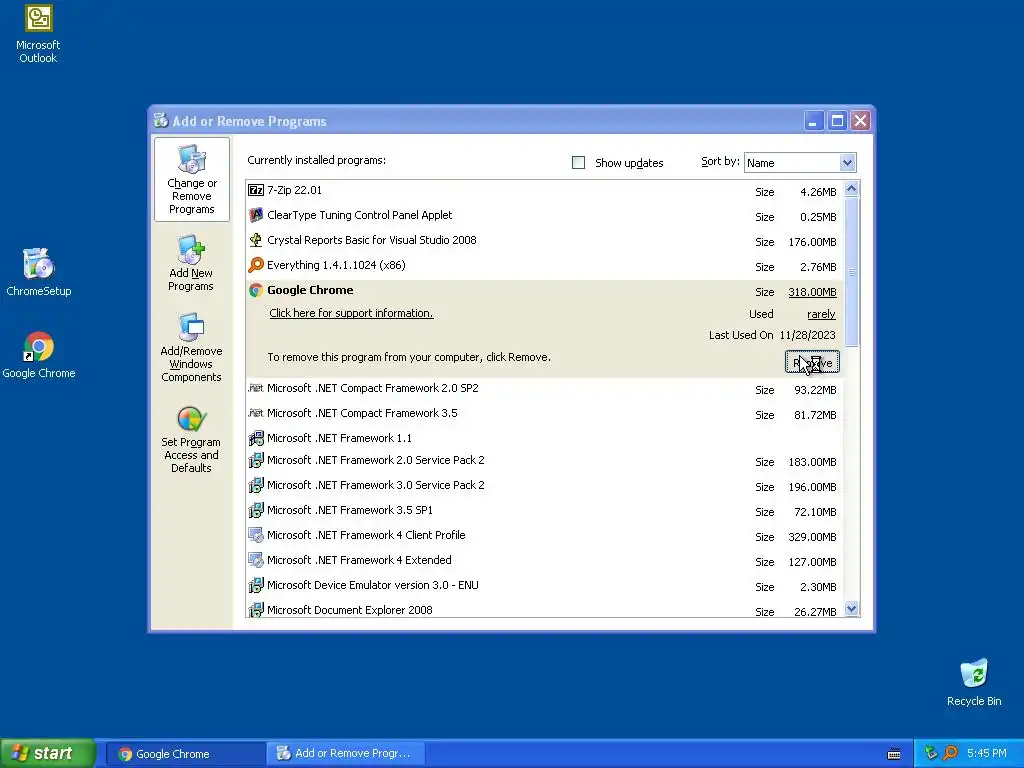
Task: Click .NET Framework 3.5 SP1 icon
Action: (x=256, y=510)
